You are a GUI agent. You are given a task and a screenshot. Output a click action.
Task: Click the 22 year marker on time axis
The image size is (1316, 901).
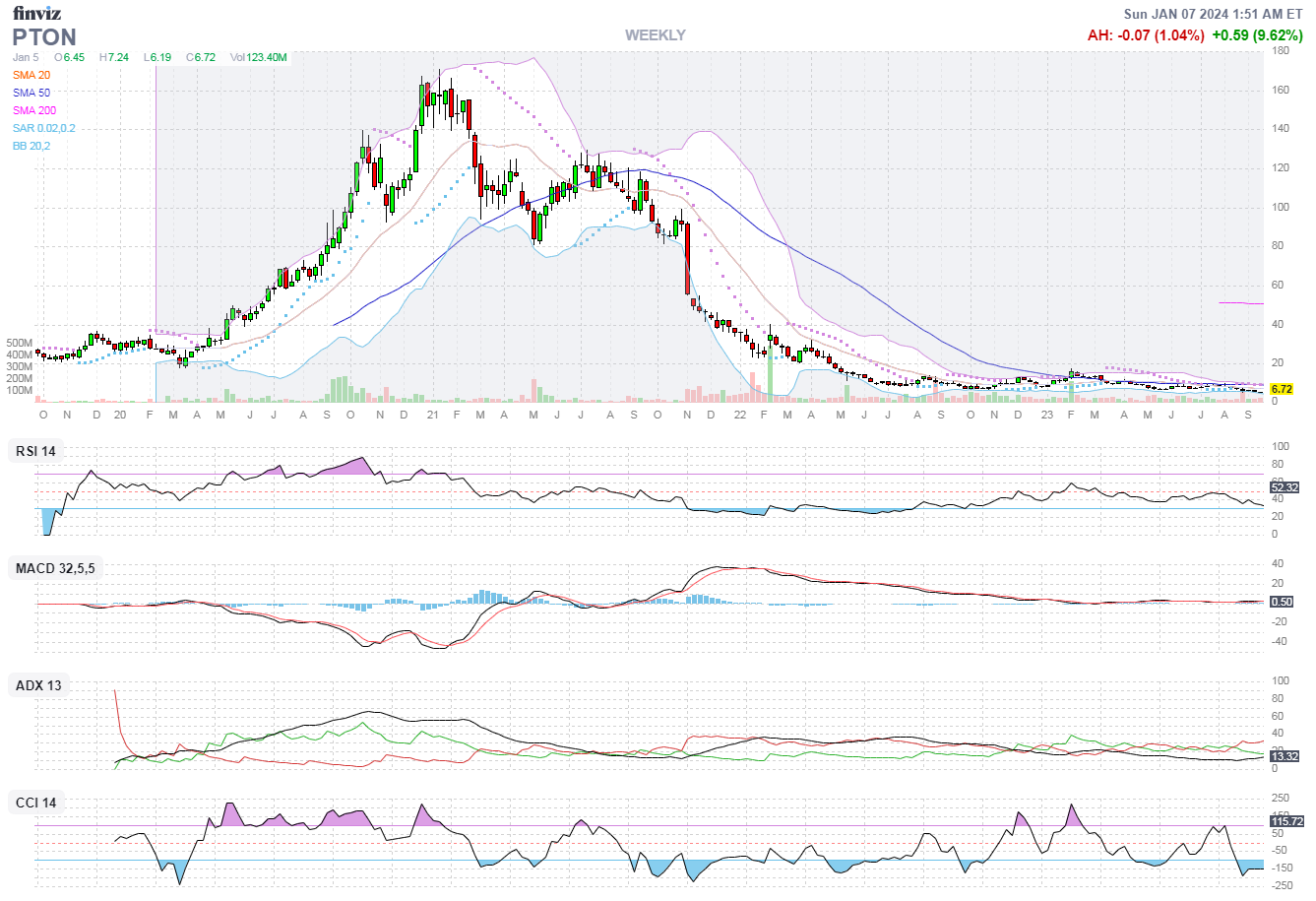click(740, 415)
